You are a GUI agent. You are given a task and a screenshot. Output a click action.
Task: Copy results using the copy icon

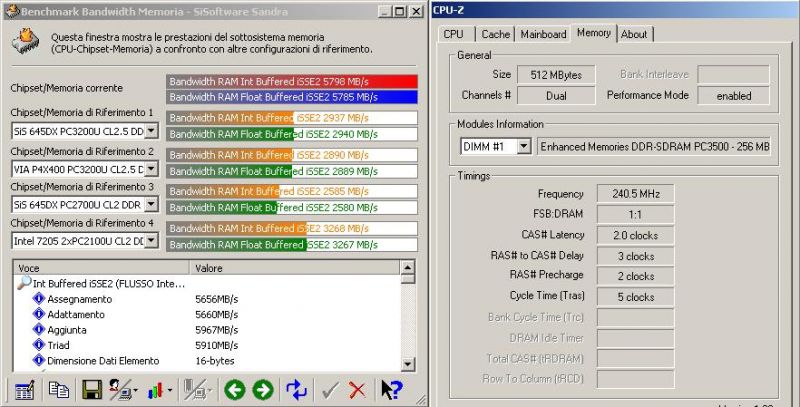pyautogui.click(x=59, y=390)
